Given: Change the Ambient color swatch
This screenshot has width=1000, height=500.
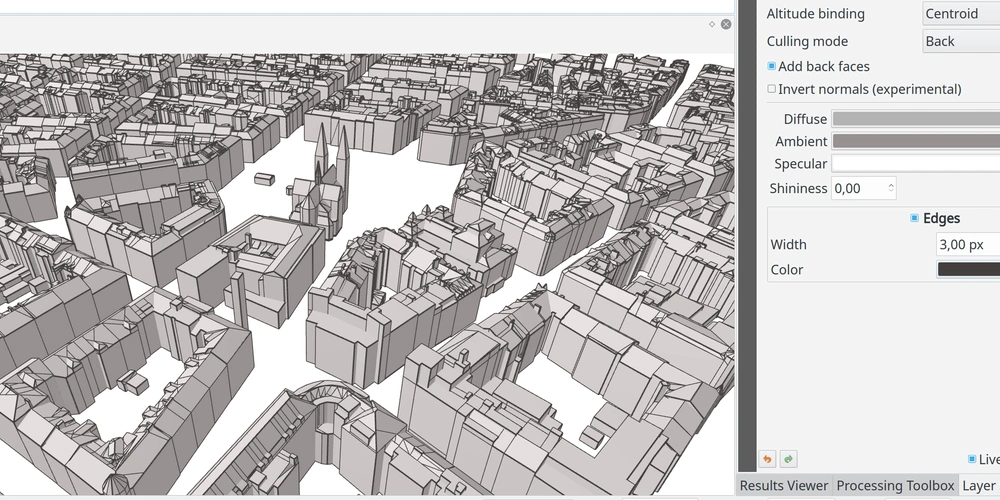Looking at the screenshot, I should tap(916, 141).
